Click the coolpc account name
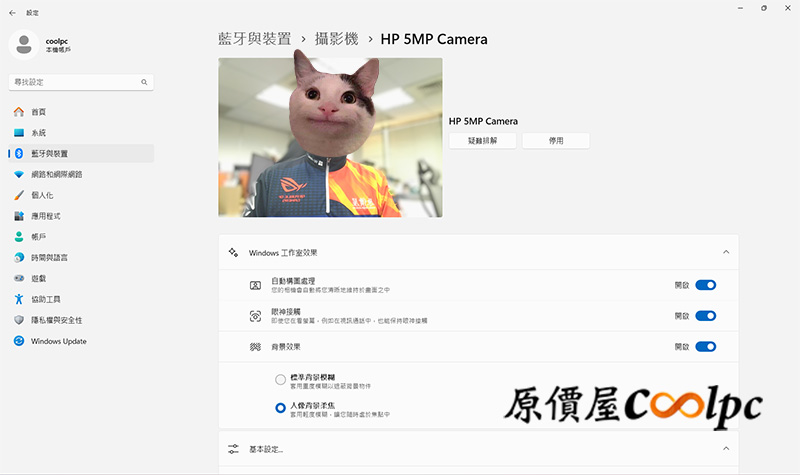Image resolution: width=800 pixels, height=475 pixels. point(57,41)
